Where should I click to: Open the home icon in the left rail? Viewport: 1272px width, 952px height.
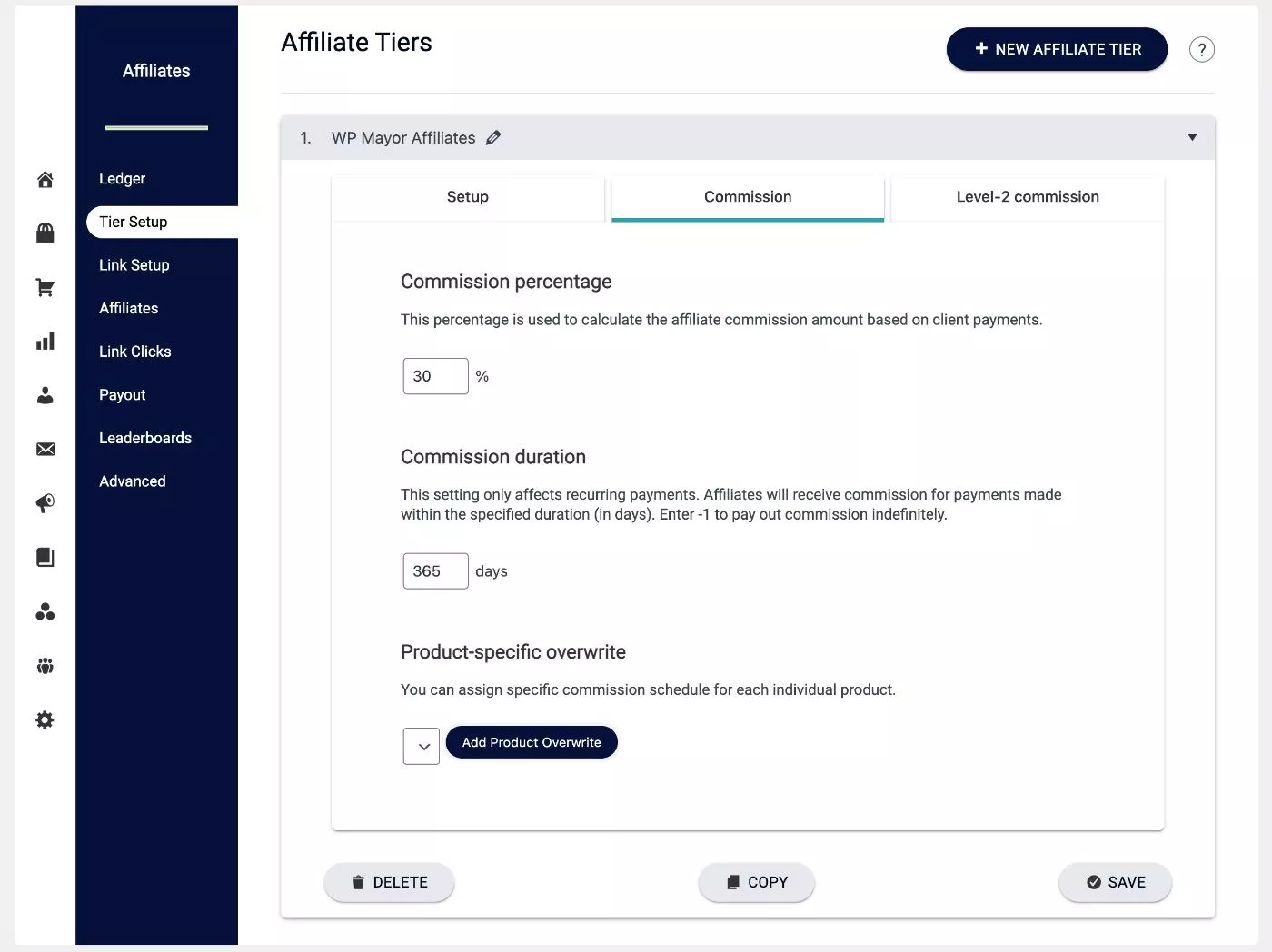pyautogui.click(x=45, y=179)
